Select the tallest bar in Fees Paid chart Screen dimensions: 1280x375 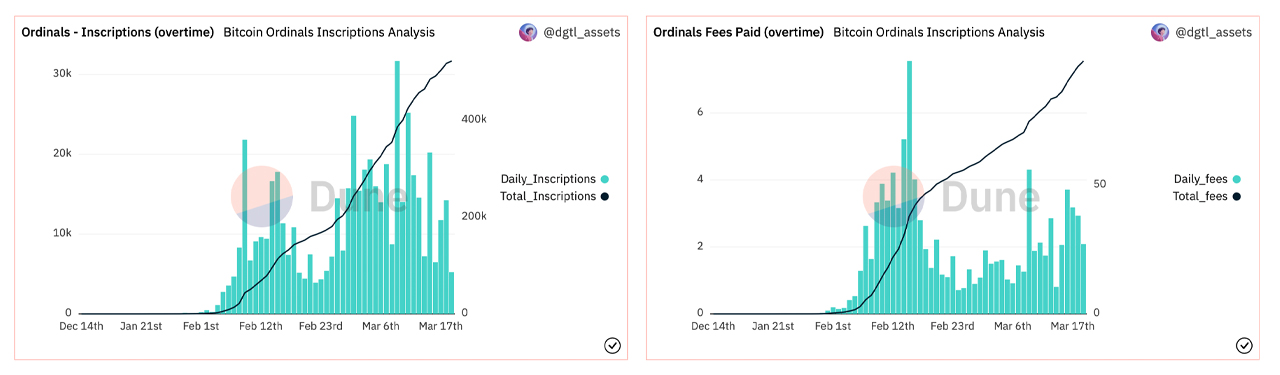(909, 187)
